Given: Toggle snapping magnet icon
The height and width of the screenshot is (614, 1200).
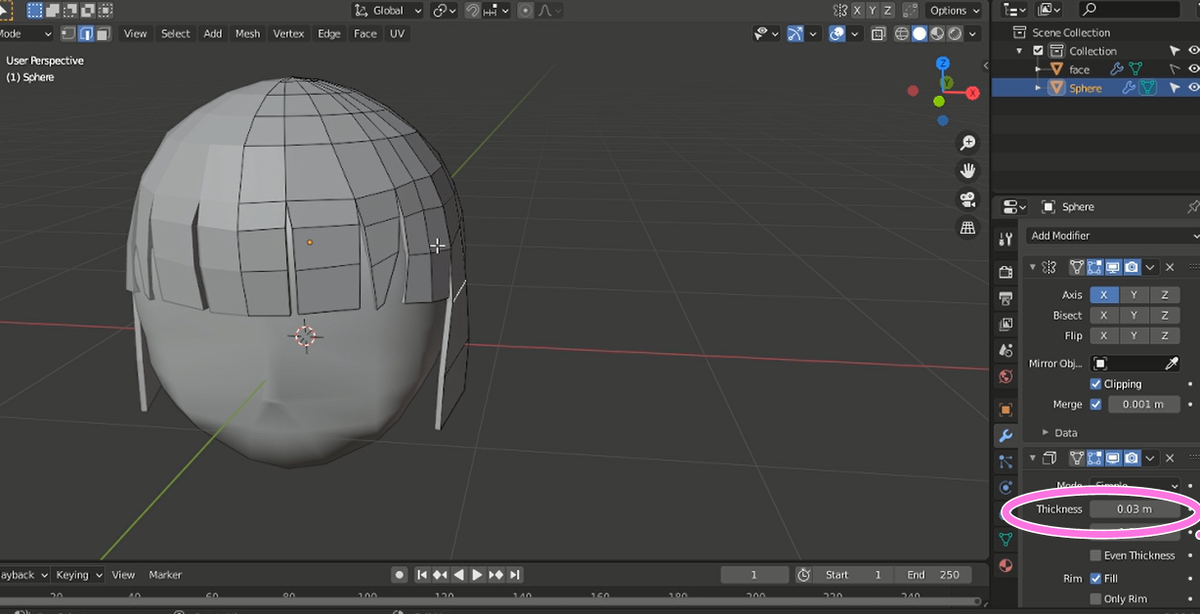Looking at the screenshot, I should (473, 10).
